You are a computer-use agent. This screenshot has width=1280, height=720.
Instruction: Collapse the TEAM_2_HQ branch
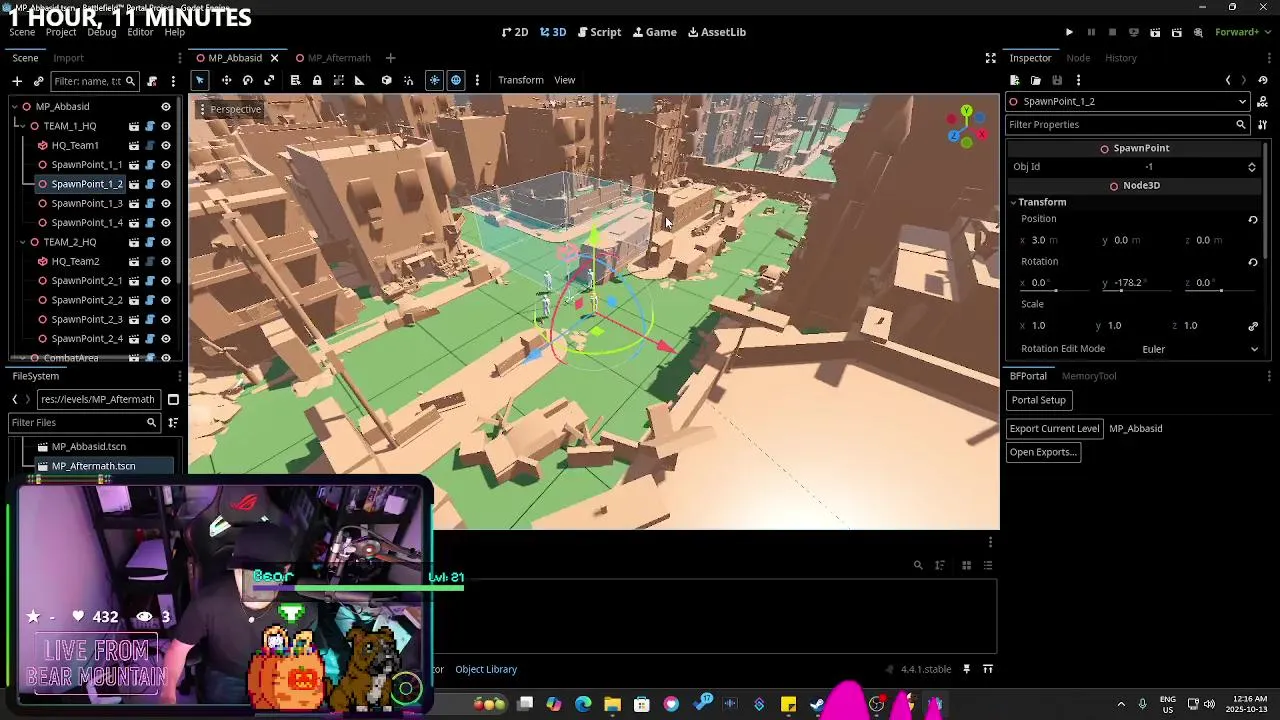point(22,242)
